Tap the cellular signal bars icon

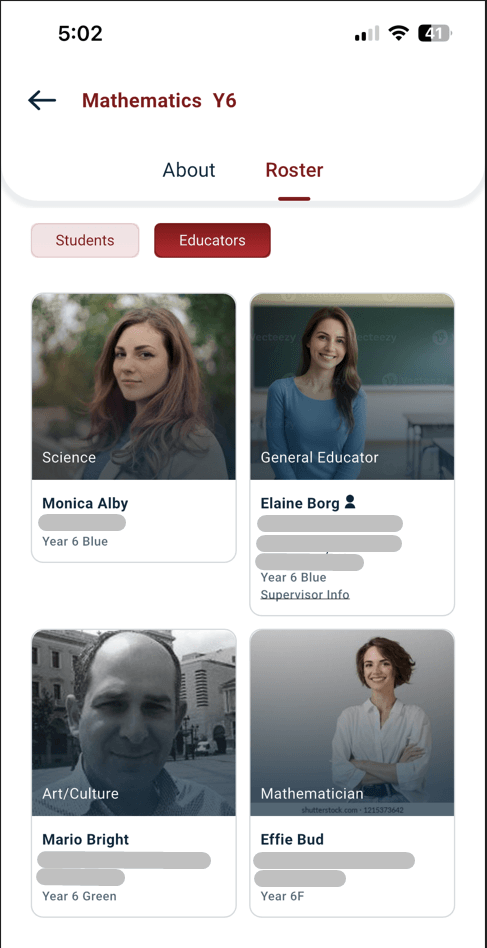(x=367, y=34)
